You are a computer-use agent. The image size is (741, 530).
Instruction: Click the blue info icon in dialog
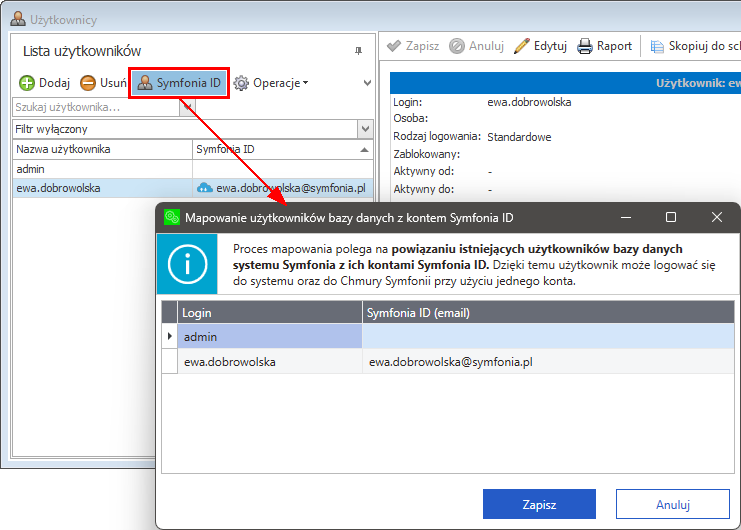pos(189,264)
